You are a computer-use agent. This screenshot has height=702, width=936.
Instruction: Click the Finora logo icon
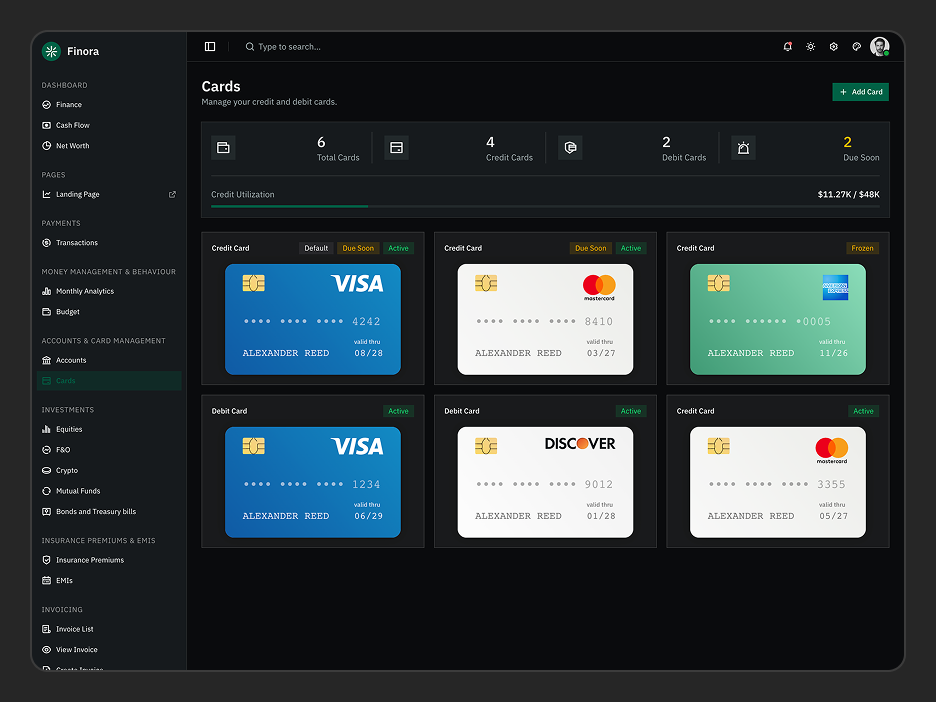[51, 51]
